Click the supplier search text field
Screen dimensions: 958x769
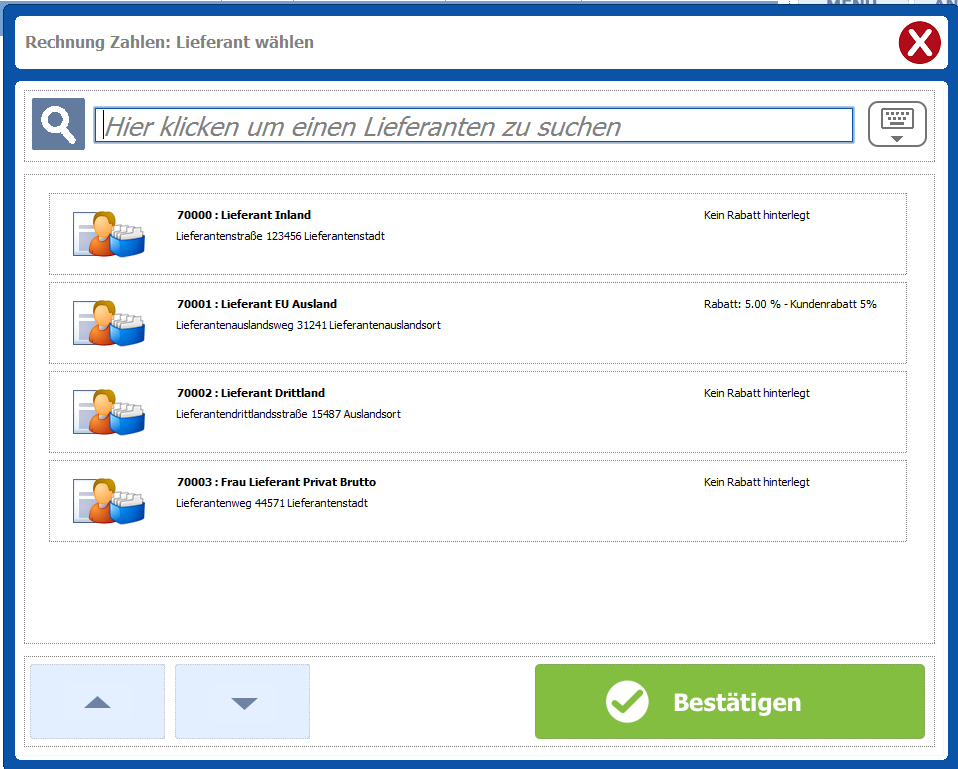(473, 126)
